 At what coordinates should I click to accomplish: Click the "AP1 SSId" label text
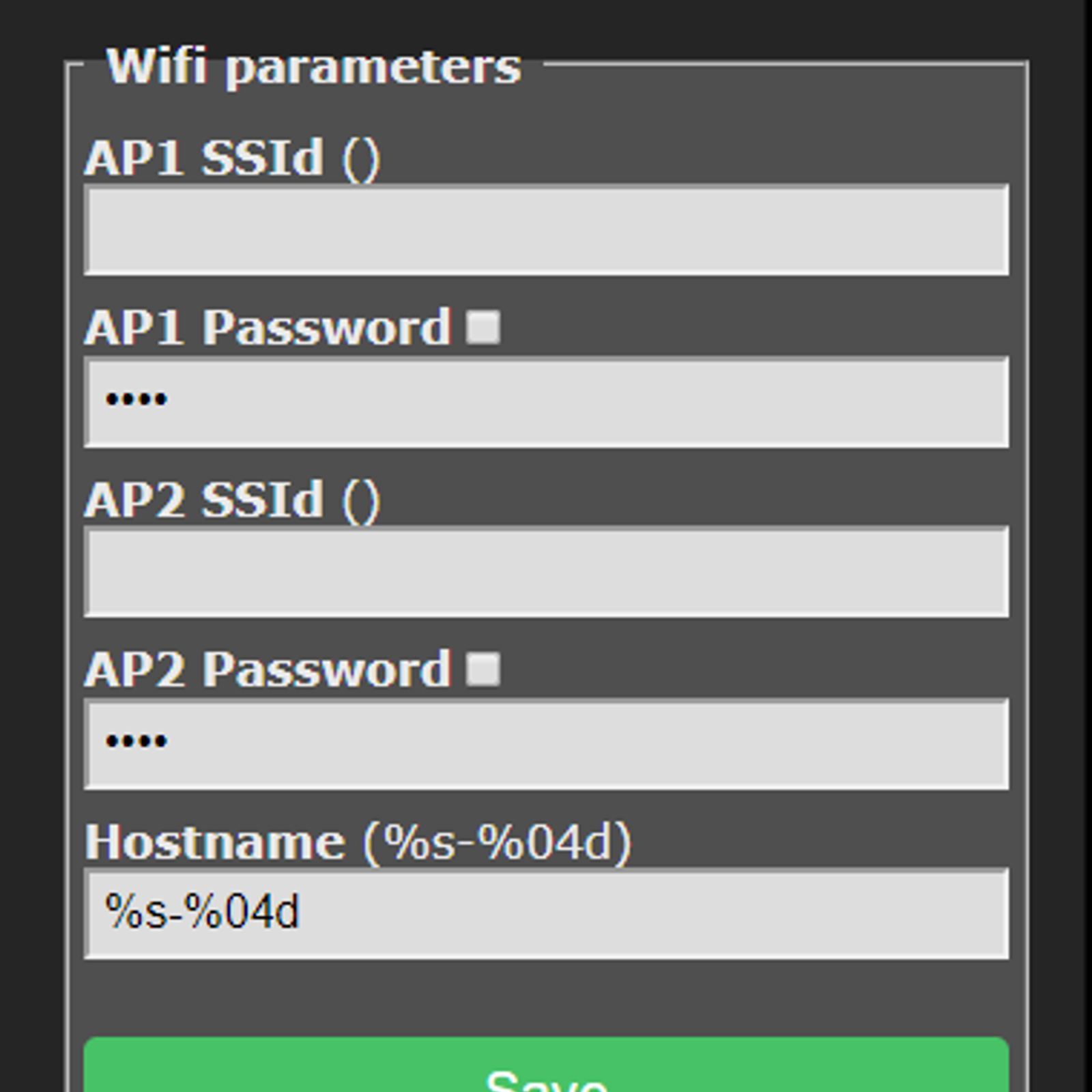(203, 158)
